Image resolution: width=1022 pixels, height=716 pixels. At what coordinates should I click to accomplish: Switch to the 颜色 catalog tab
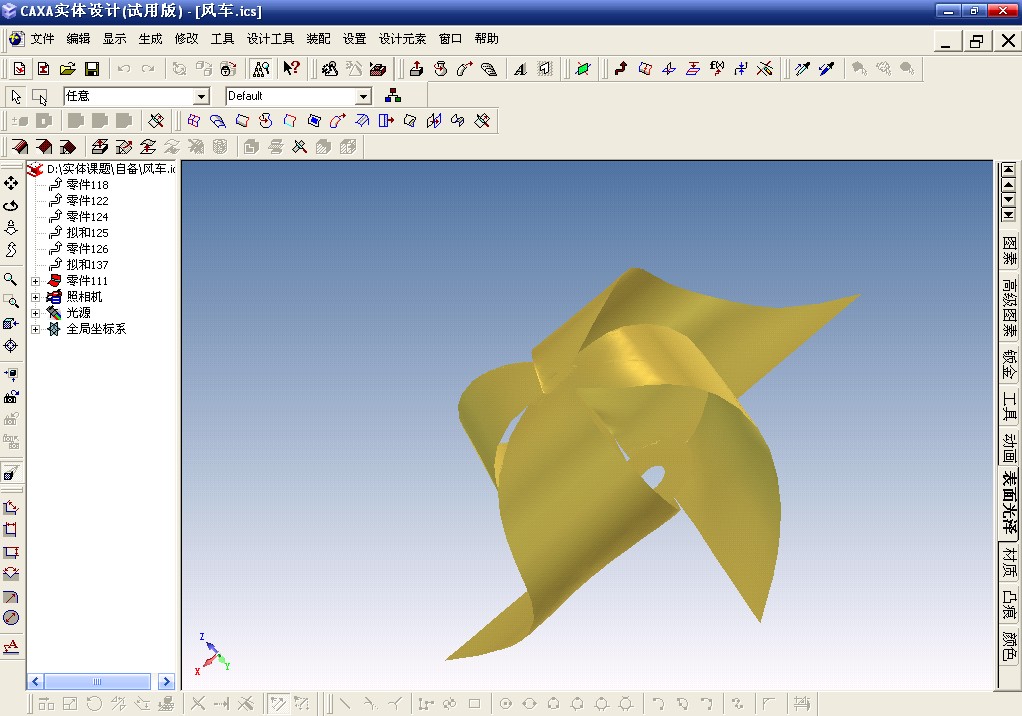pos(1008,645)
